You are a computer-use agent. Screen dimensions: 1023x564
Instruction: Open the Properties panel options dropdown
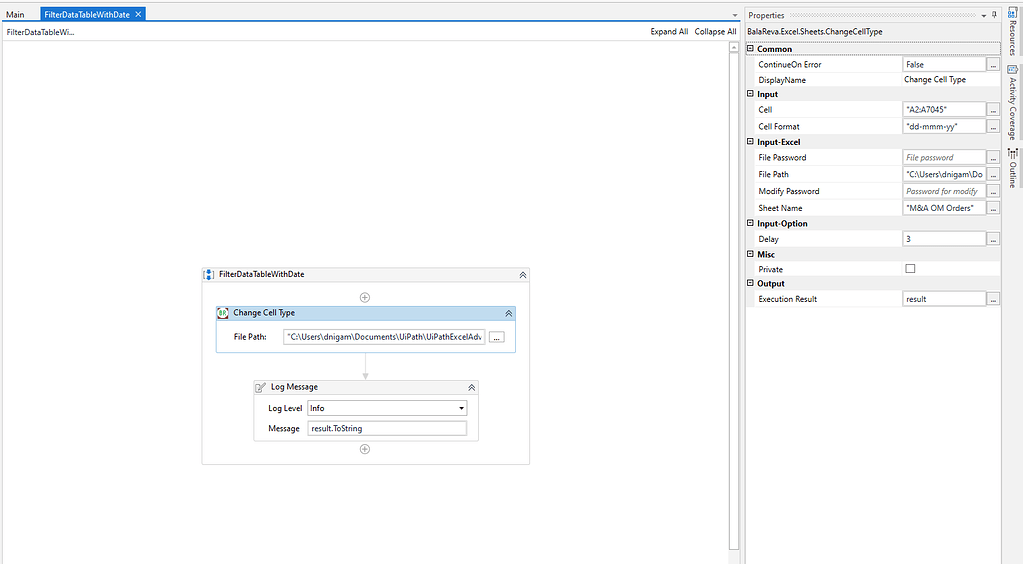[984, 15]
